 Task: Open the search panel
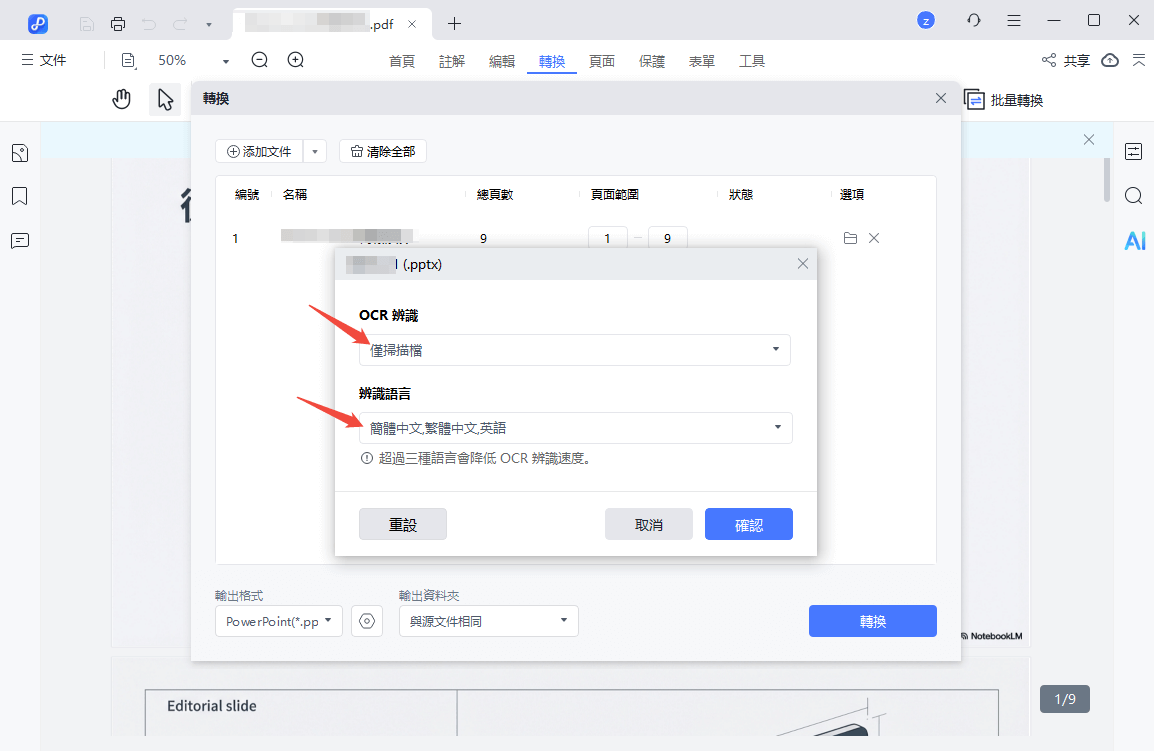click(x=1133, y=195)
